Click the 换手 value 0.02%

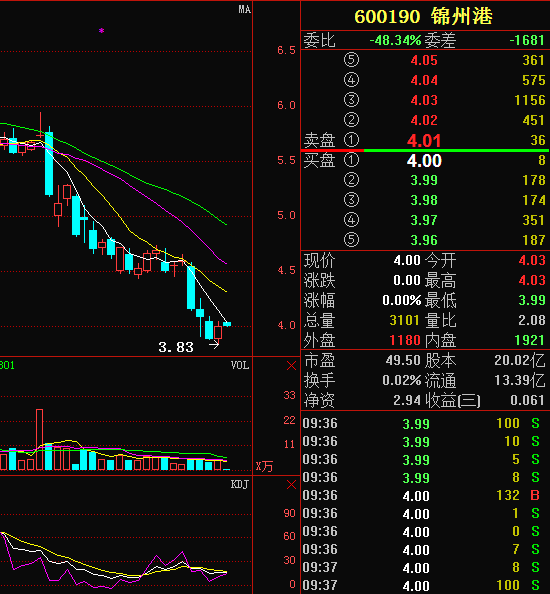(402, 380)
